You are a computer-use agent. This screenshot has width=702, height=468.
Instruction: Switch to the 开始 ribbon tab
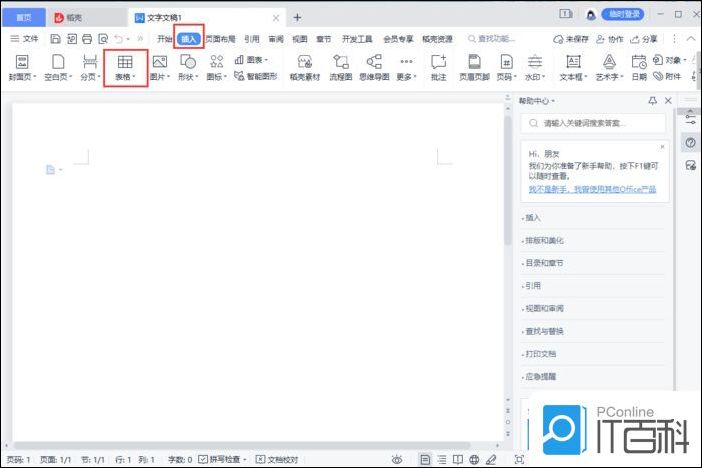(164, 39)
